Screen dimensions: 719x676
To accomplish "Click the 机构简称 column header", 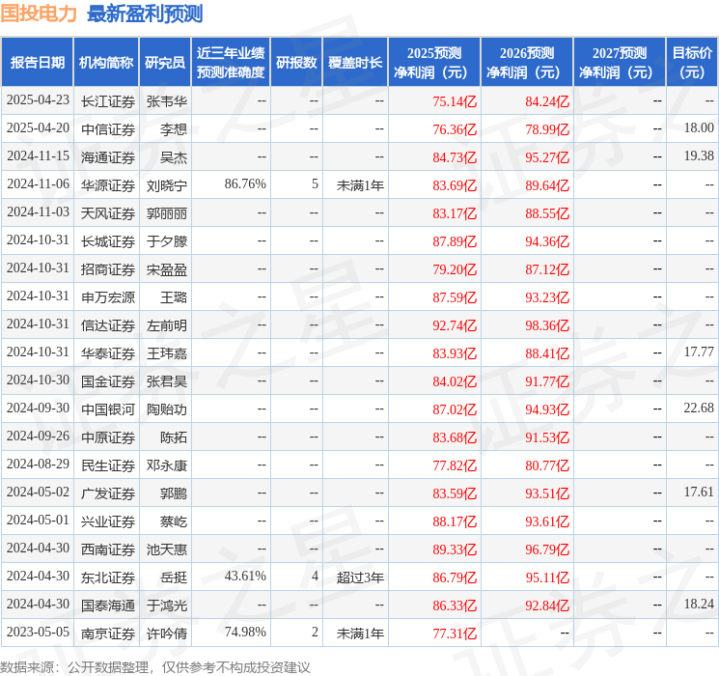I will [106, 62].
